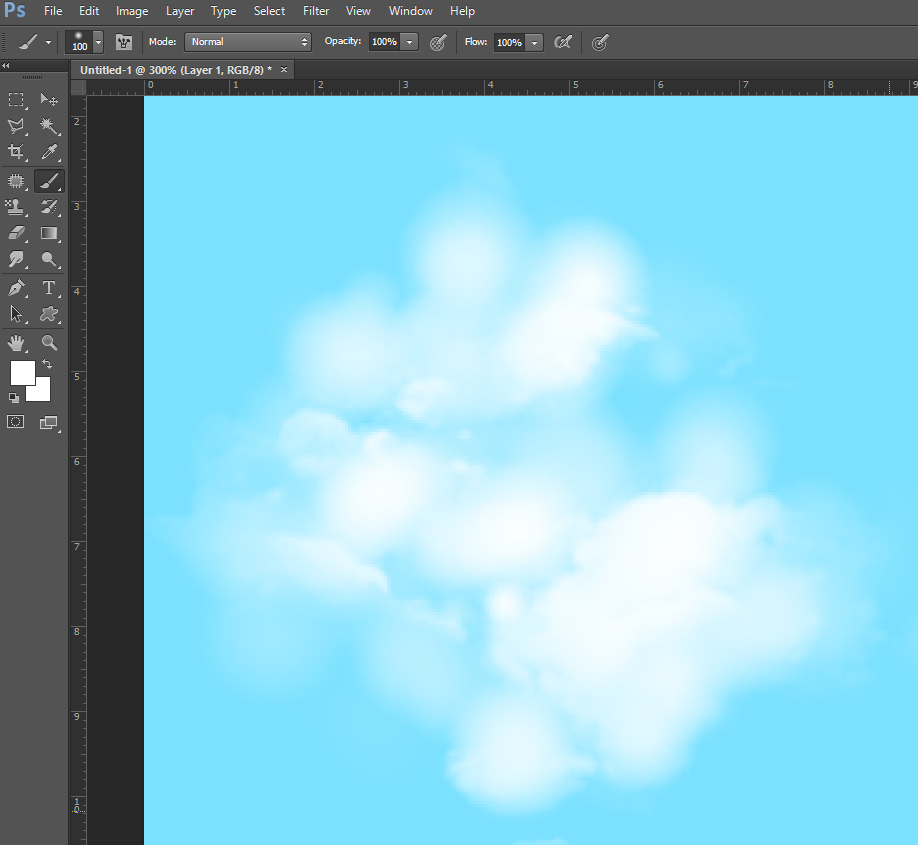Open the Layer menu
Viewport: 918px width, 845px height.
180,11
